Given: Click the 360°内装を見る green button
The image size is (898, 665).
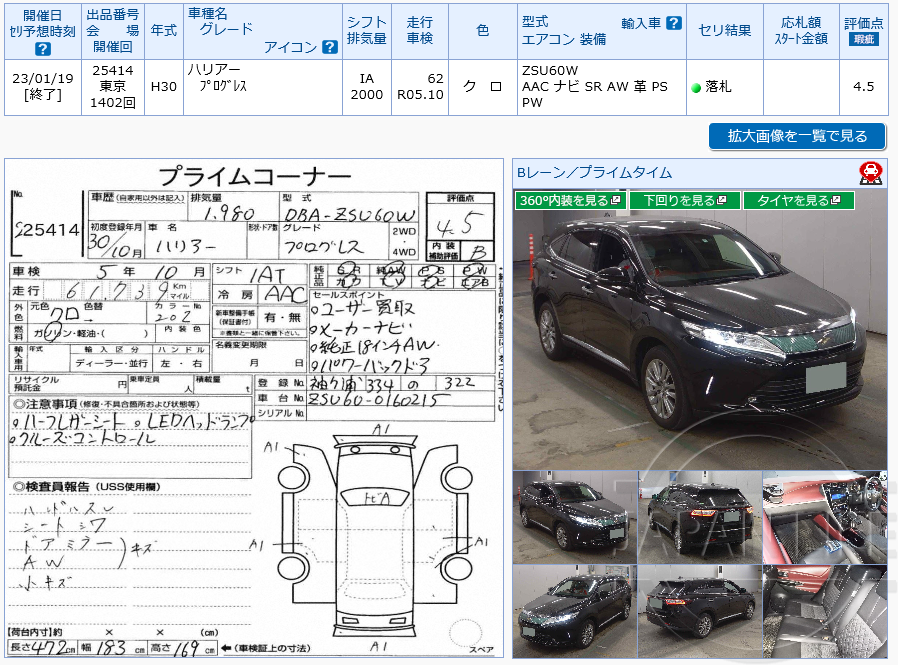Looking at the screenshot, I should coord(565,199).
